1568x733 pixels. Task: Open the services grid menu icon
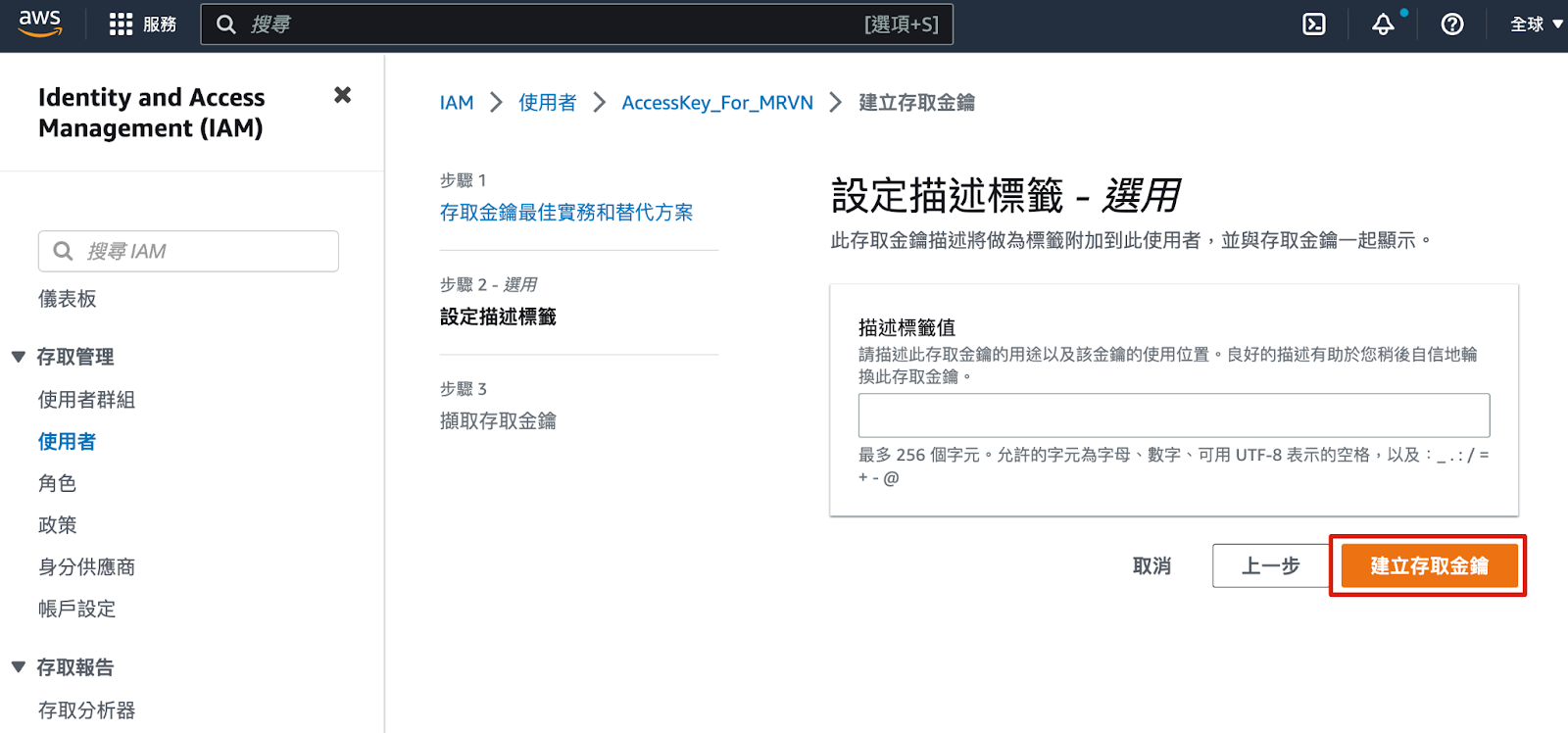click(121, 24)
